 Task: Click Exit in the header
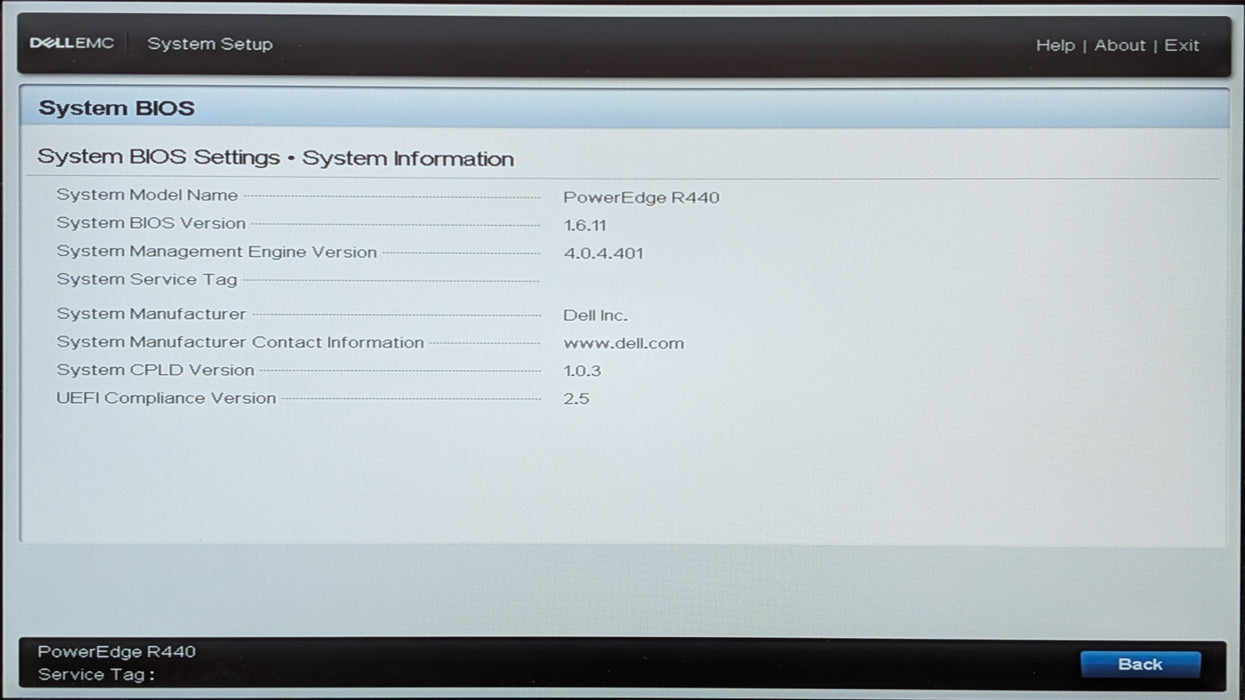[x=1182, y=45]
